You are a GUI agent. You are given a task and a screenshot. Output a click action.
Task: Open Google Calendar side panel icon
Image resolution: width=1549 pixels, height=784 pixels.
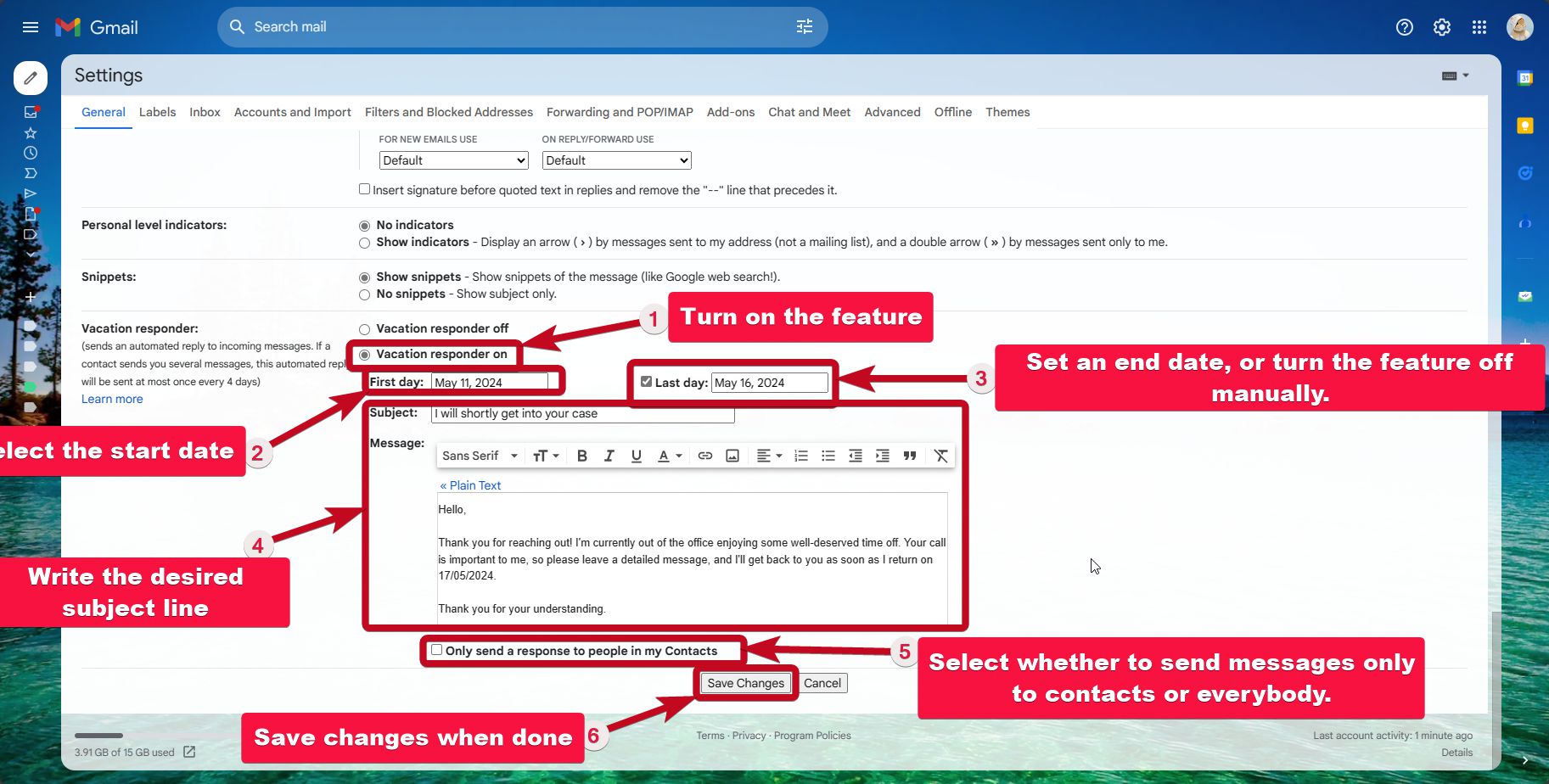1525,78
